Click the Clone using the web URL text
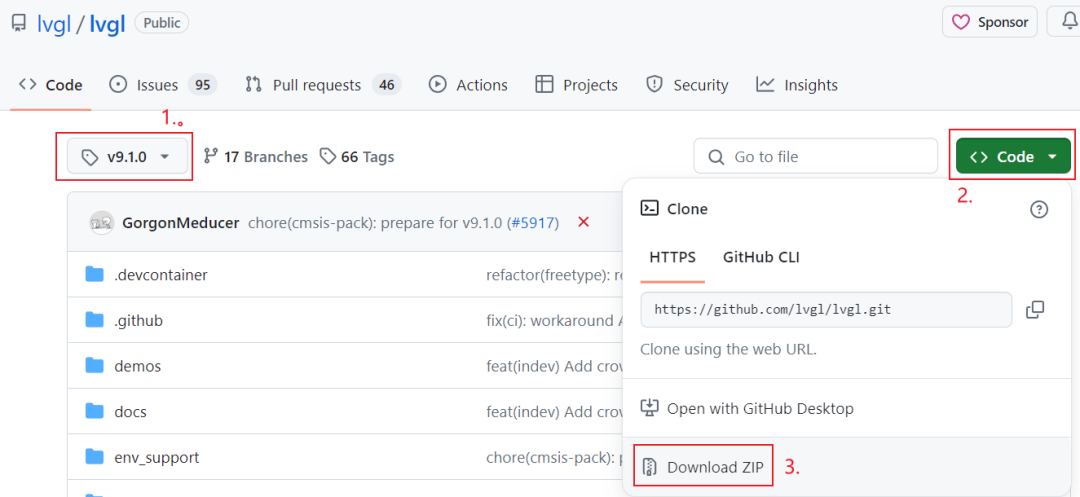This screenshot has width=1080, height=497. click(729, 349)
